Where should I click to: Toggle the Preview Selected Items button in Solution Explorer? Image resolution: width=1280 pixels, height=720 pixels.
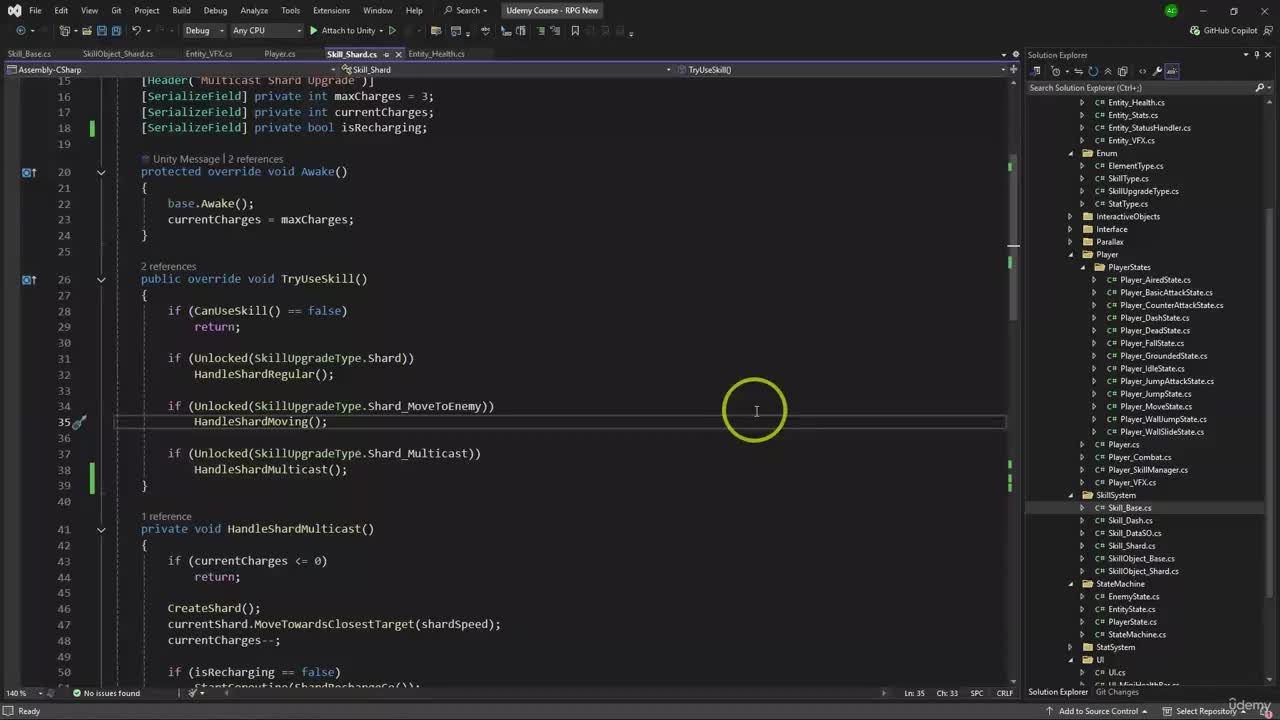[1172, 71]
